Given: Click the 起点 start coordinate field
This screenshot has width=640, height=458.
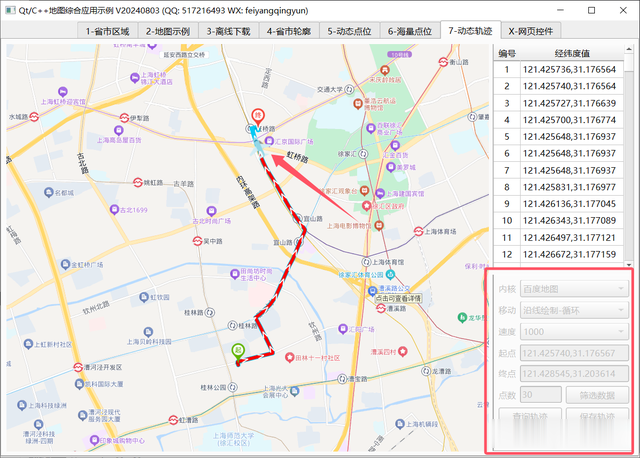Looking at the screenshot, I should coord(574,353).
